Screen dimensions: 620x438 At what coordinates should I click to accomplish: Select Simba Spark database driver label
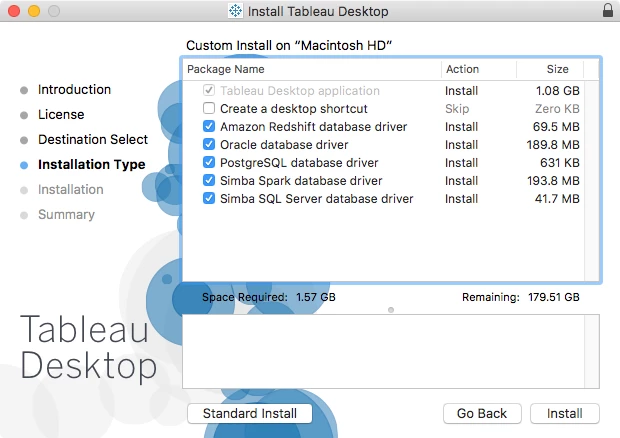click(301, 181)
